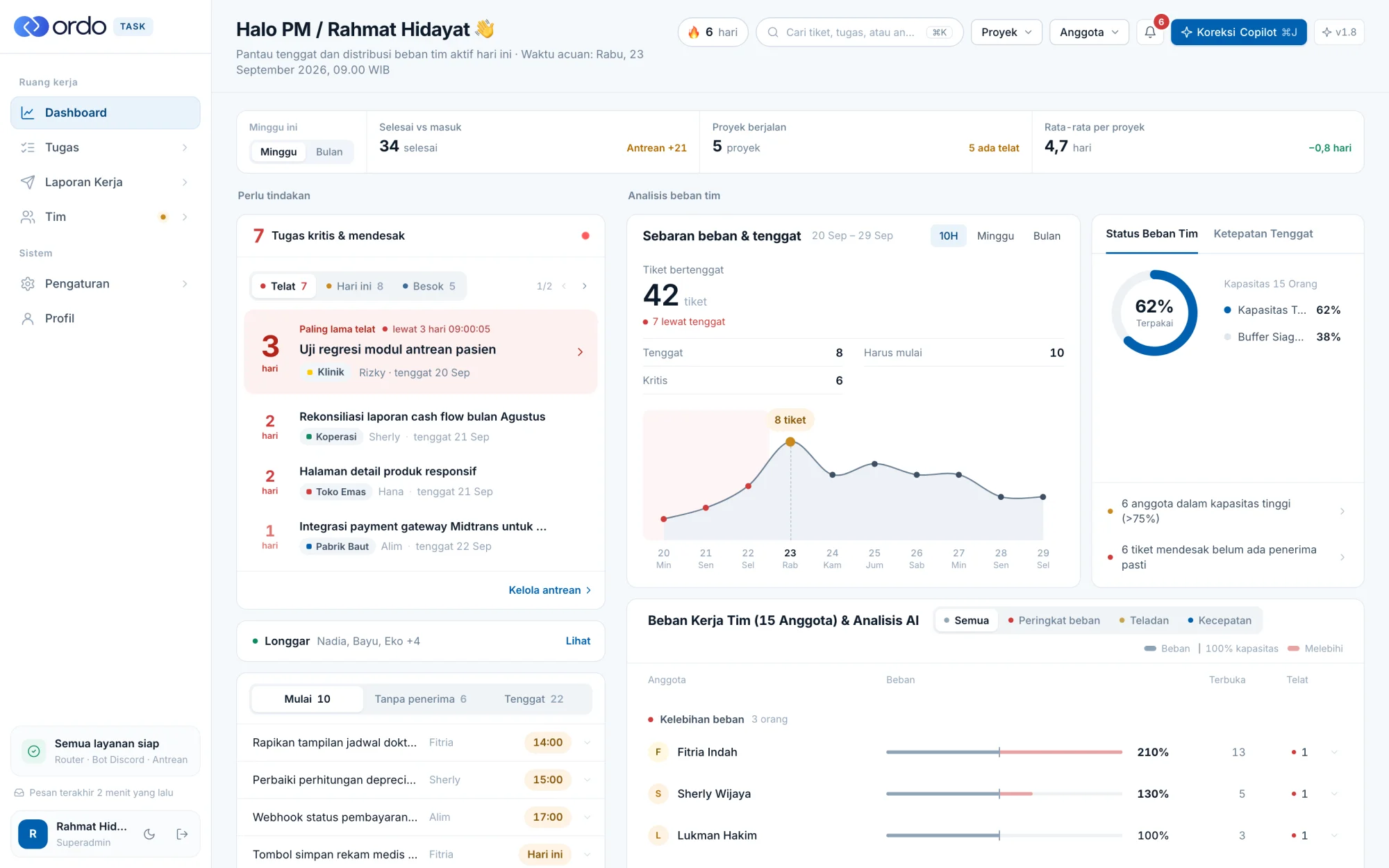The height and width of the screenshot is (868, 1389).
Task: Click the logout icon beside Rahmat Hid...
Action: pos(183,834)
